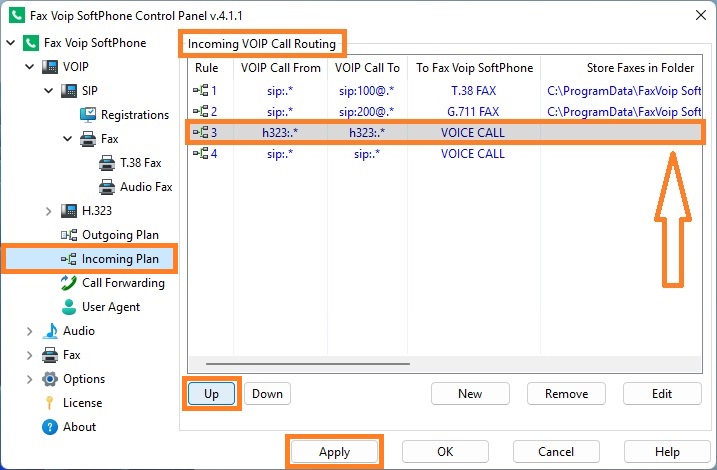Click the Incoming Plan routing icon
Screen dimensions: 717x470
(69, 259)
